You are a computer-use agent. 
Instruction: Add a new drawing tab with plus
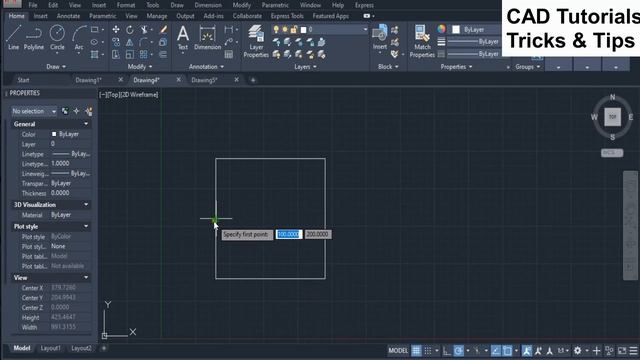coord(253,80)
